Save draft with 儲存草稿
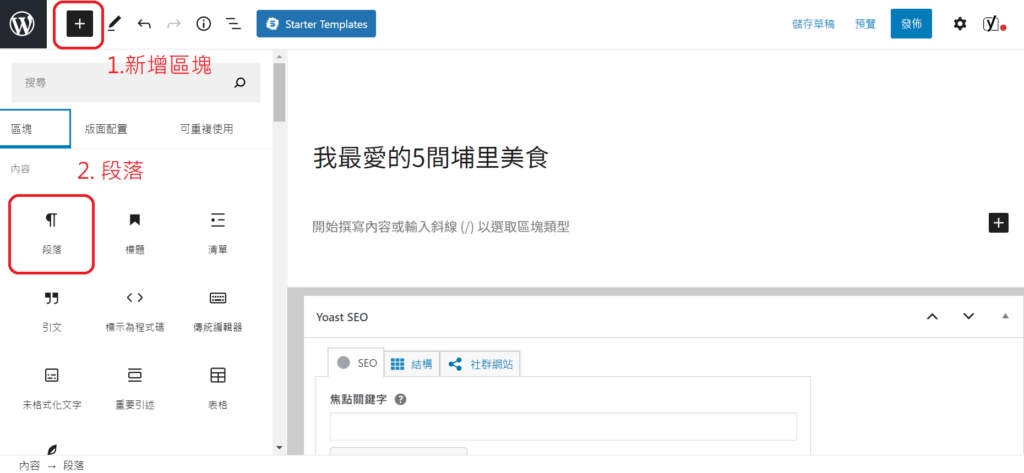 point(813,24)
